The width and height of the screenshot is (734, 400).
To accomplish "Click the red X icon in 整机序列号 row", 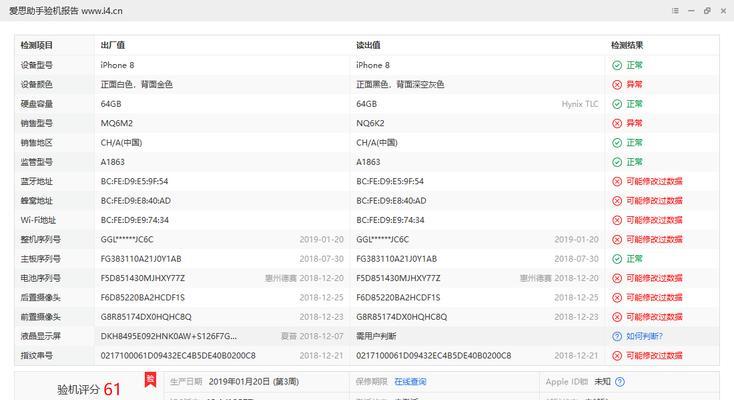I will click(x=617, y=240).
